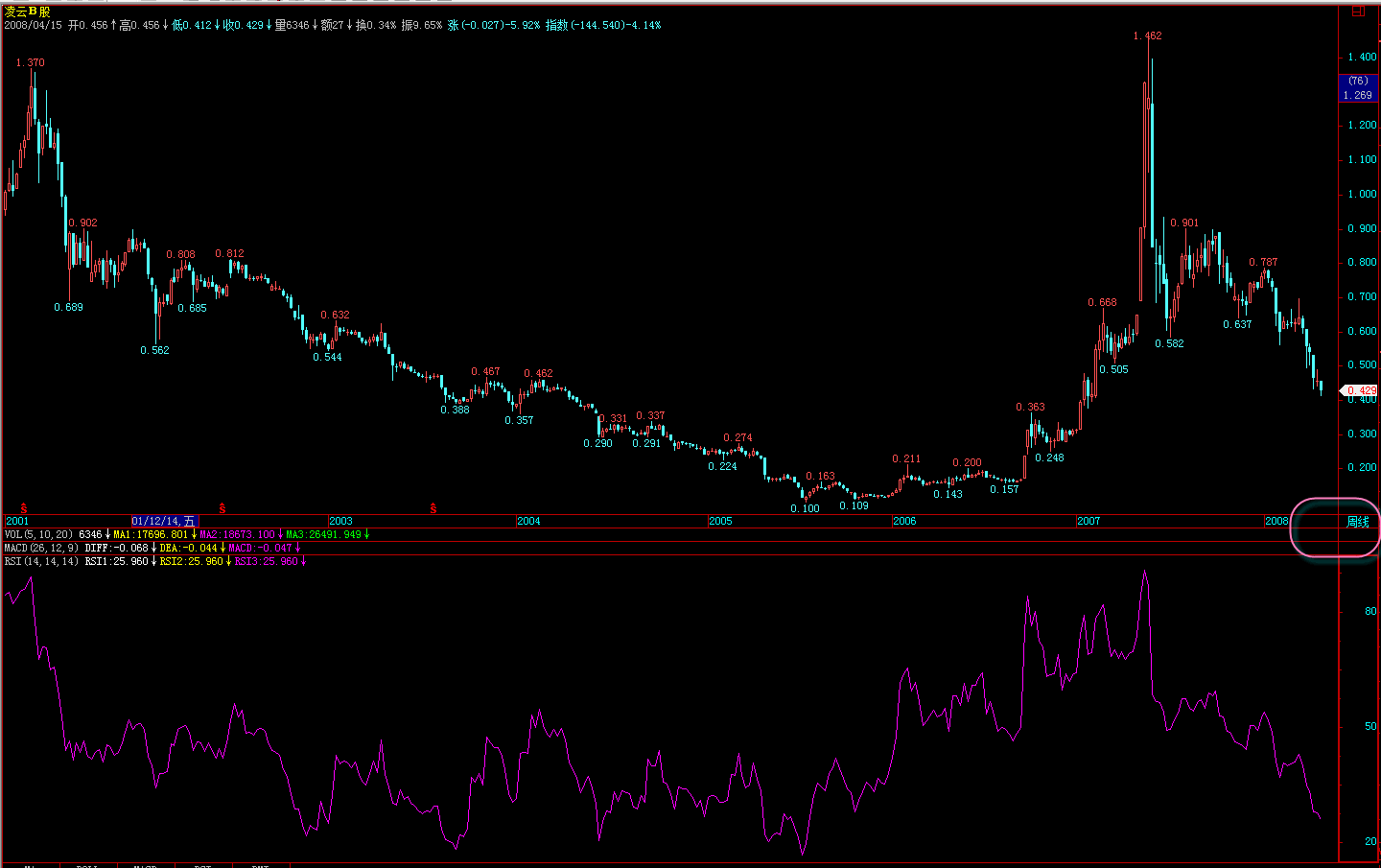Click the 2005 year label on time axis
This screenshot has width=1381, height=868.
(x=720, y=522)
